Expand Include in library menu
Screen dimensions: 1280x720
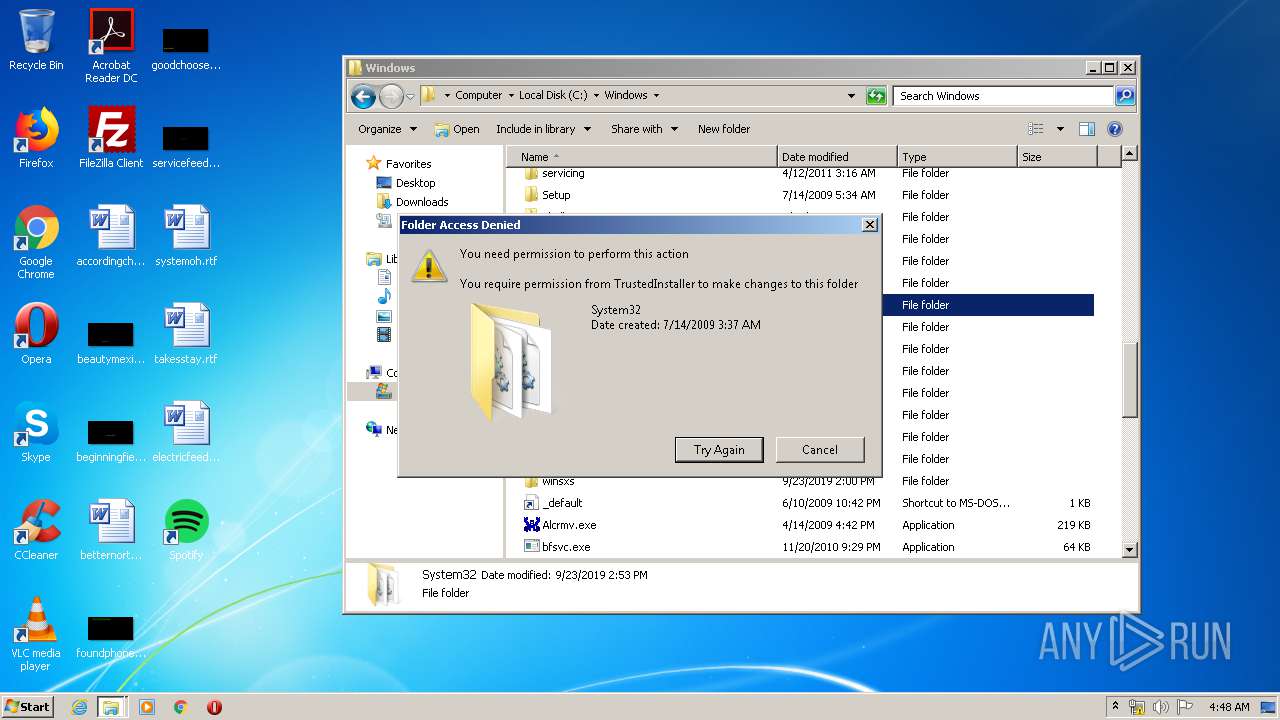click(x=543, y=129)
